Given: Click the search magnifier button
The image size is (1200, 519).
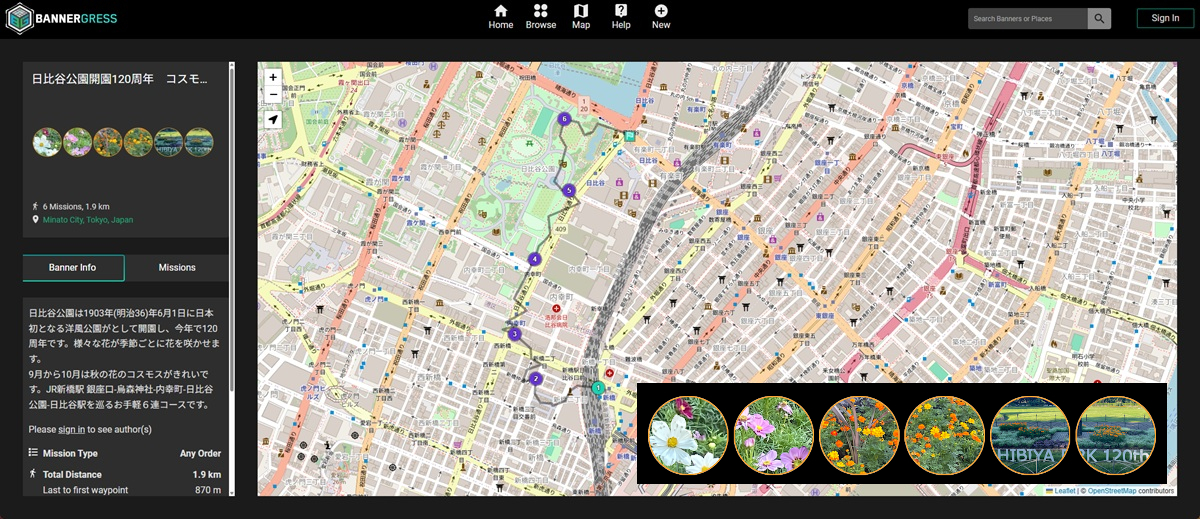Looking at the screenshot, I should click(x=1099, y=18).
